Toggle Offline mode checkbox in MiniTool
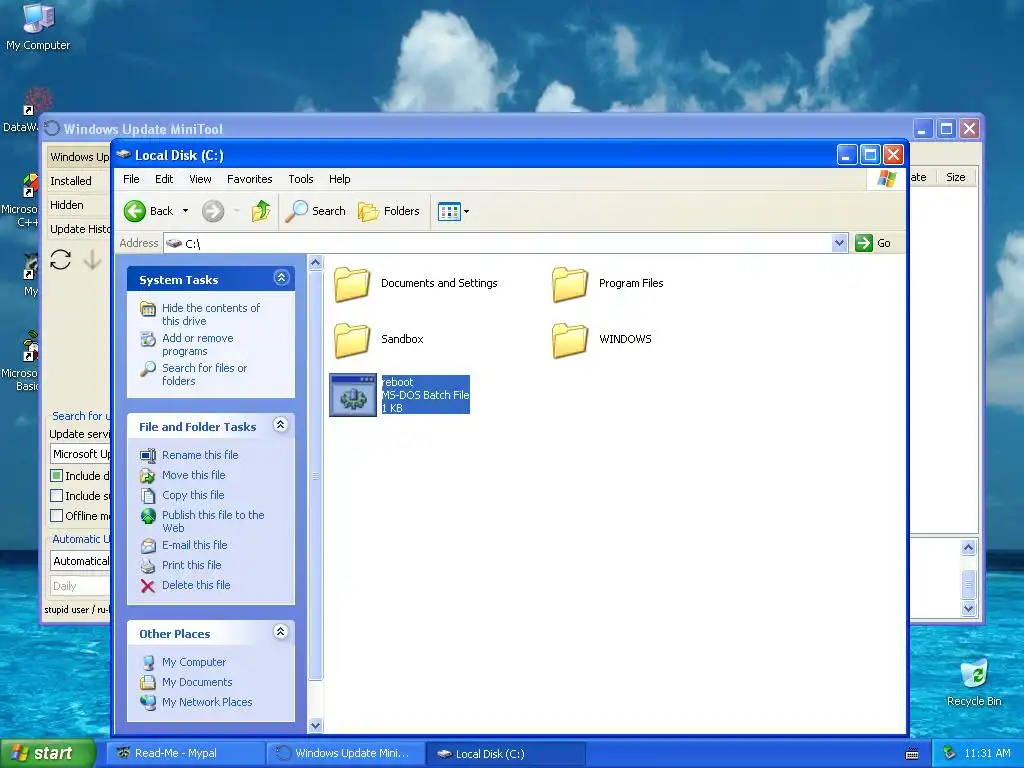The height and width of the screenshot is (768, 1024). (x=57, y=516)
